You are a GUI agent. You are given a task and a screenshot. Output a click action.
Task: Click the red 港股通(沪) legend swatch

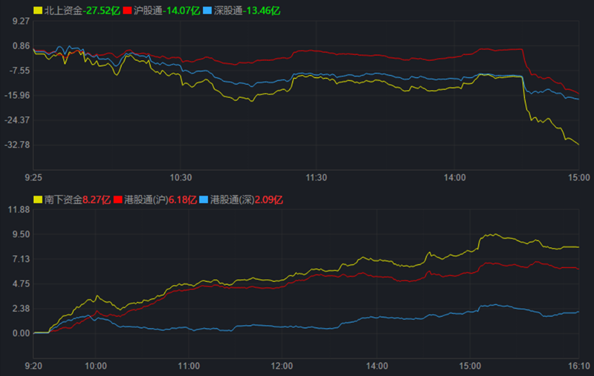pos(118,199)
